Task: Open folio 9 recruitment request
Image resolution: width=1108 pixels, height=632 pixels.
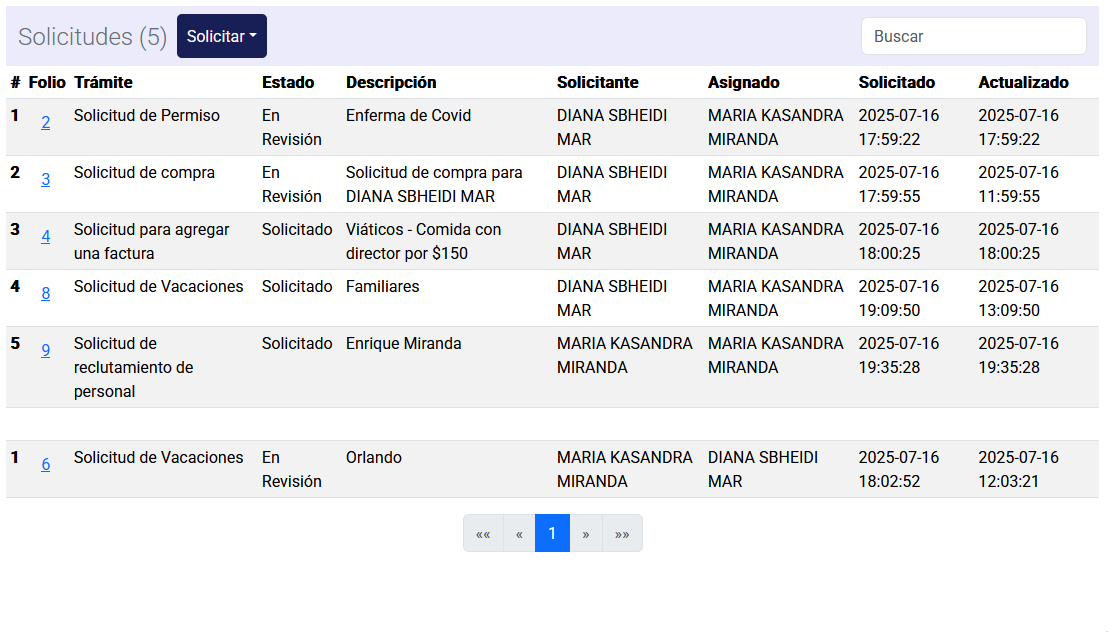Action: click(46, 351)
